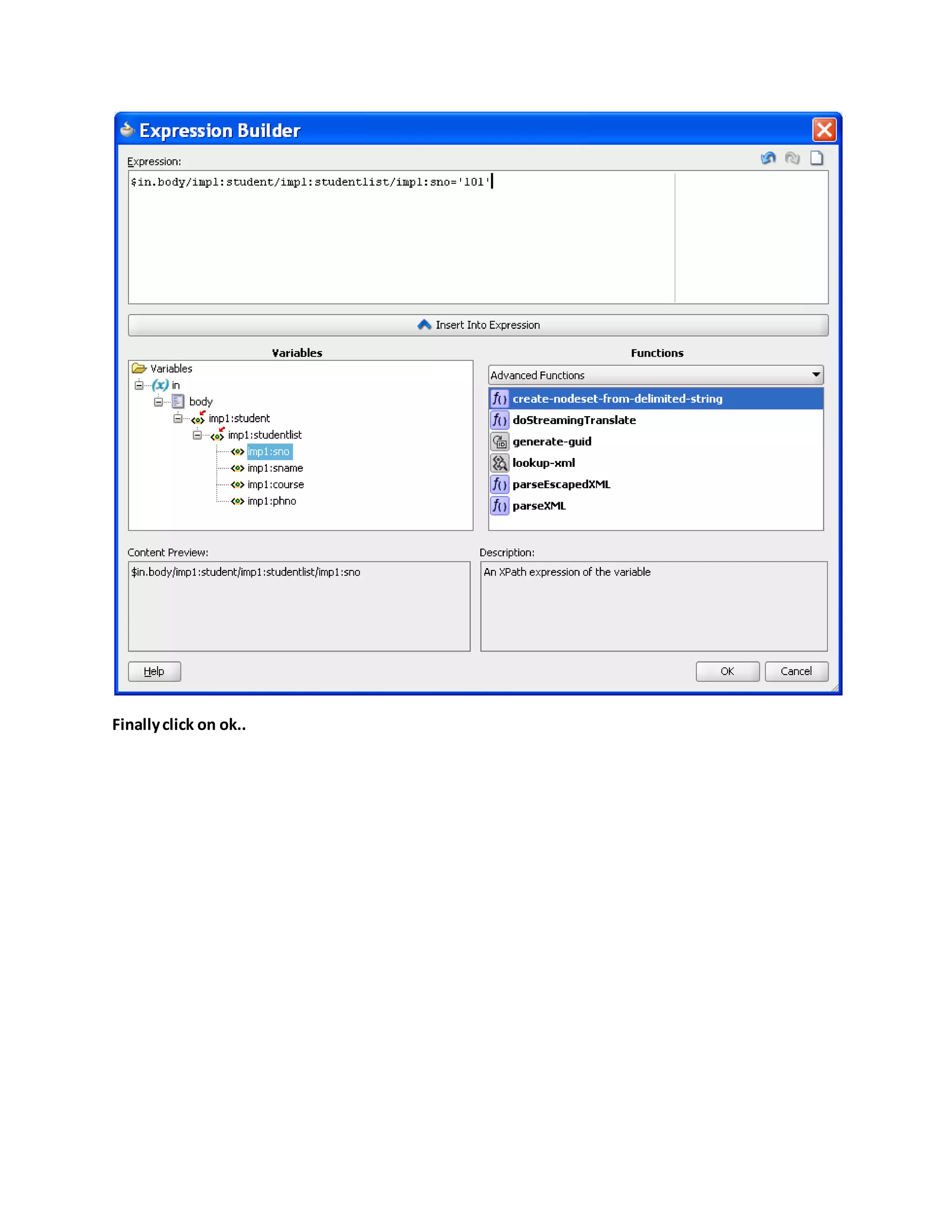
Task: Click the 'in' variable (x) icon
Action: [160, 385]
